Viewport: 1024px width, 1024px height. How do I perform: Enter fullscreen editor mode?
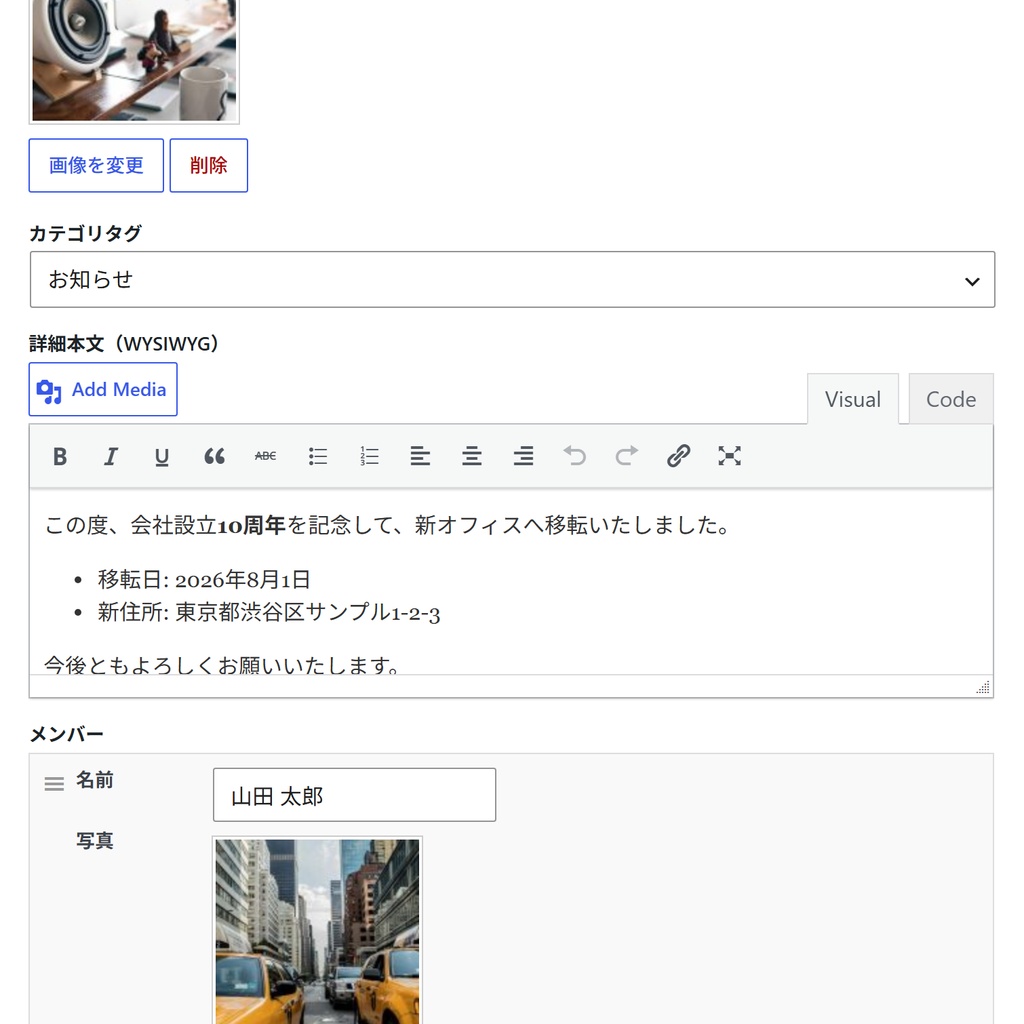click(729, 456)
